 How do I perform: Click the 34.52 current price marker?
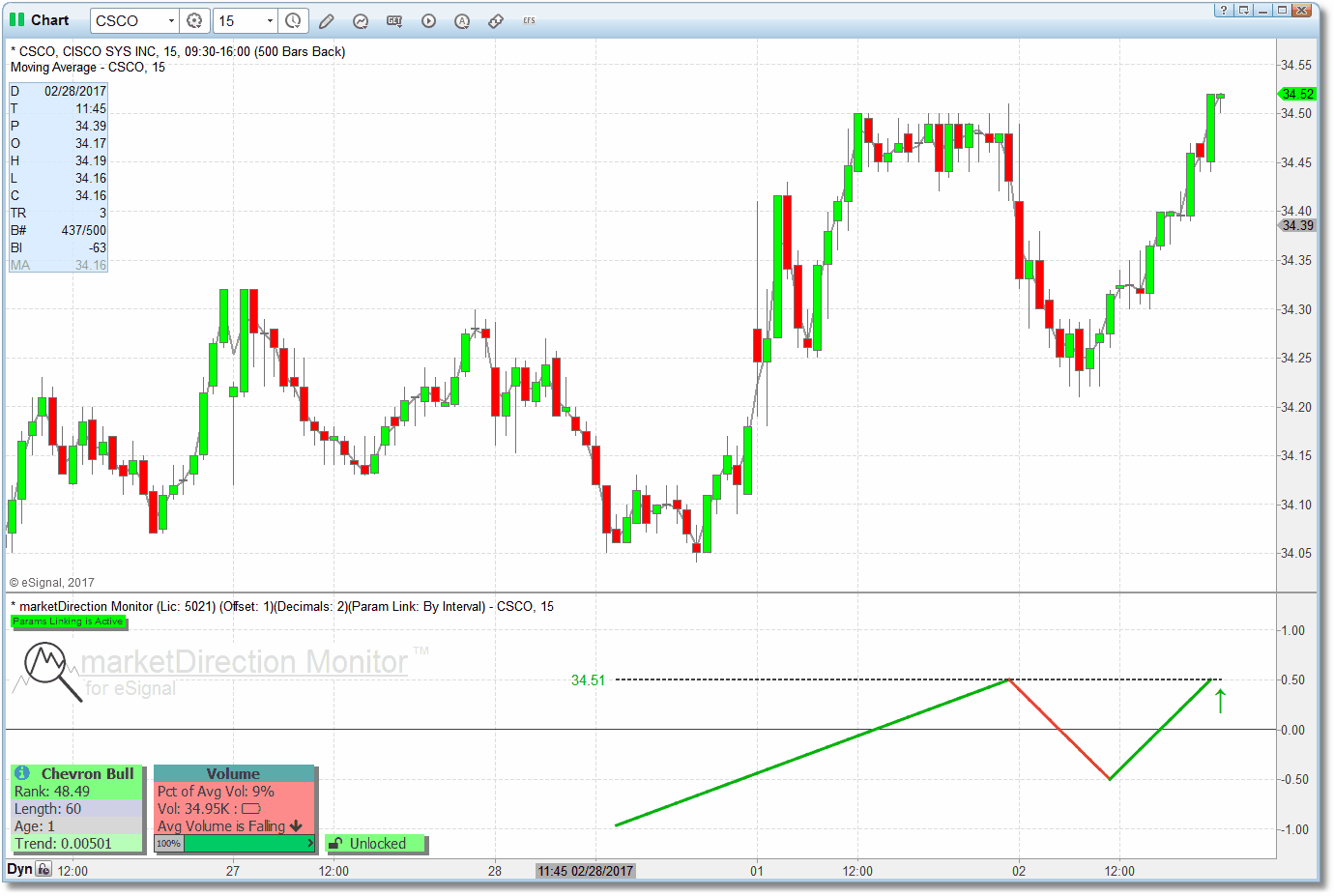pyautogui.click(x=1297, y=94)
